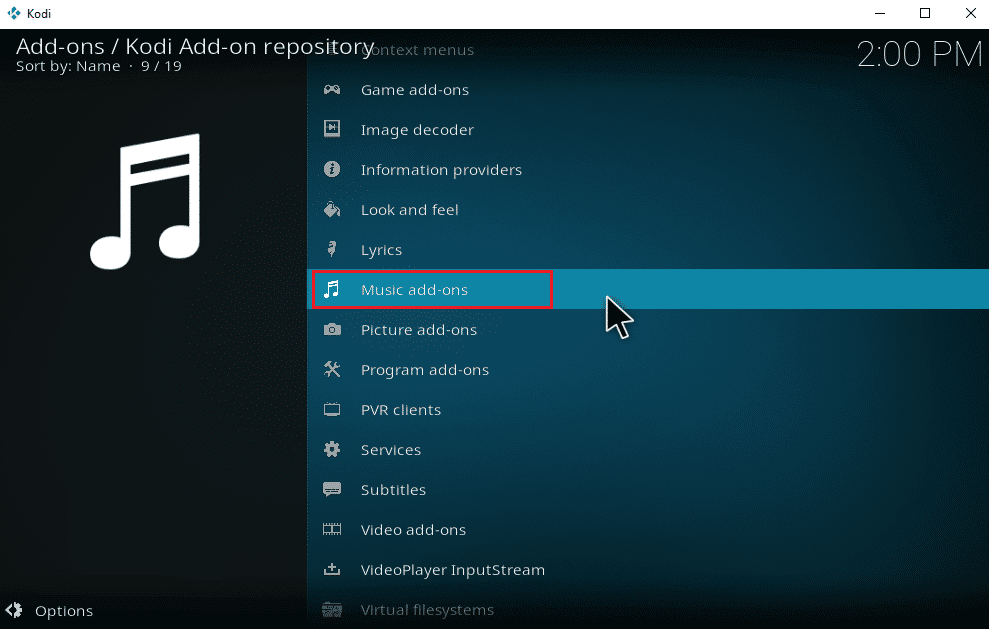Image resolution: width=989 pixels, height=629 pixels.
Task: Open Look and feel category
Action: [648, 209]
